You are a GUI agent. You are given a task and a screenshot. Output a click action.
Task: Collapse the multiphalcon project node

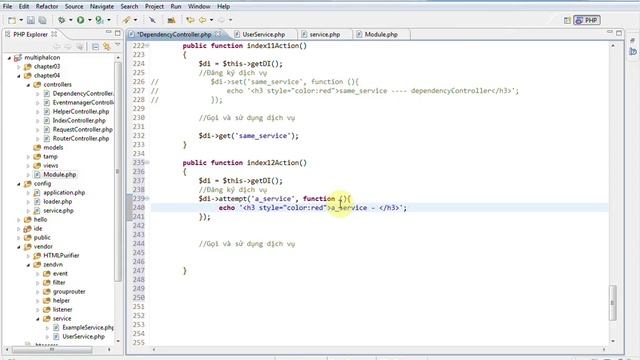pyautogui.click(x=9, y=58)
